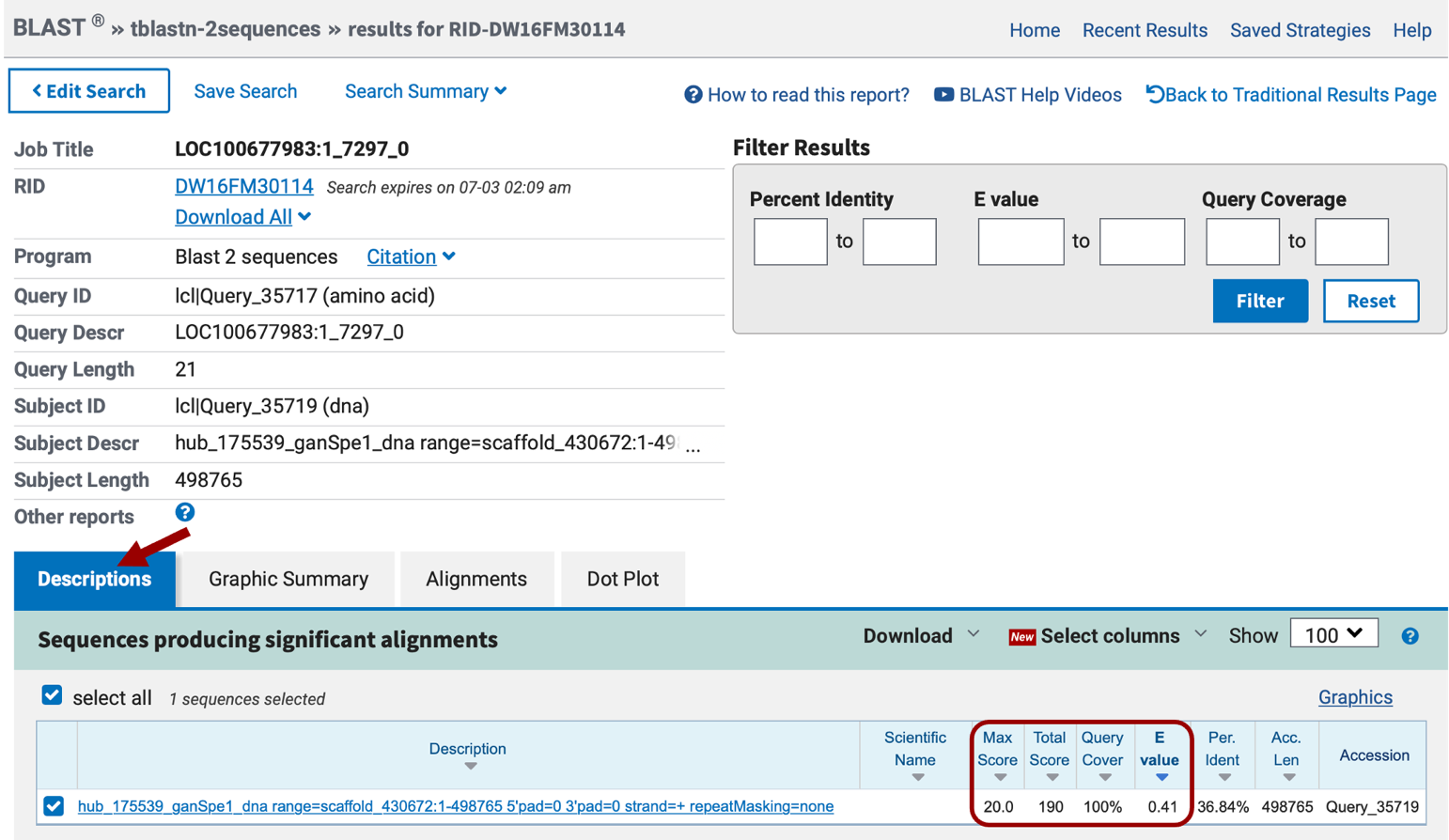The image size is (1449, 840).
Task: Click Back to Traditional Results Page link
Action: tap(1301, 95)
